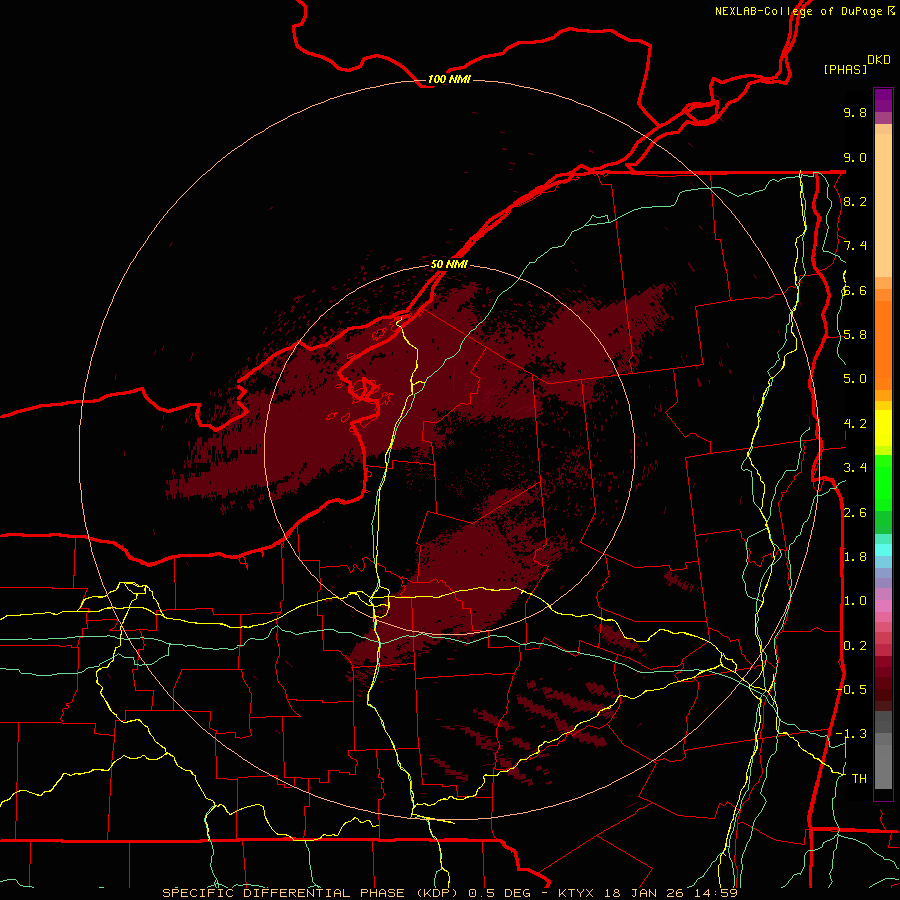Pick the orange color bar segment
The height and width of the screenshot is (900, 900).
click(x=883, y=344)
